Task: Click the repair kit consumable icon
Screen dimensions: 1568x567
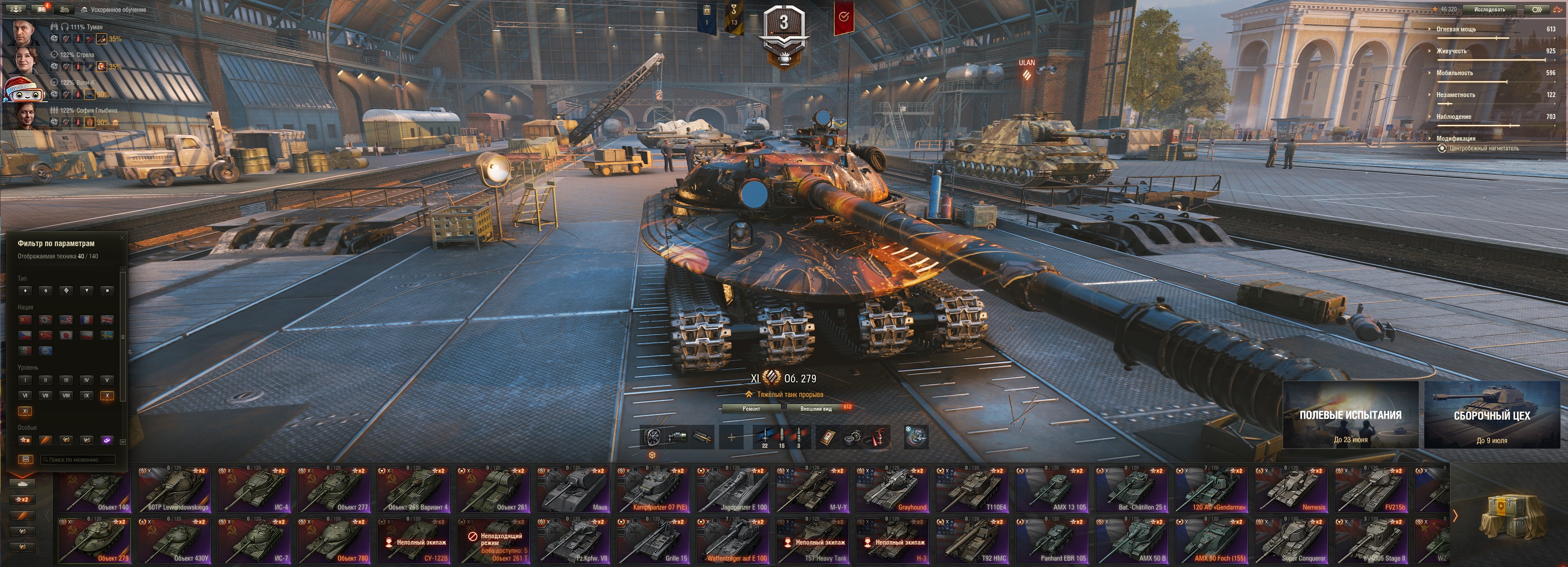Action: pos(853,438)
